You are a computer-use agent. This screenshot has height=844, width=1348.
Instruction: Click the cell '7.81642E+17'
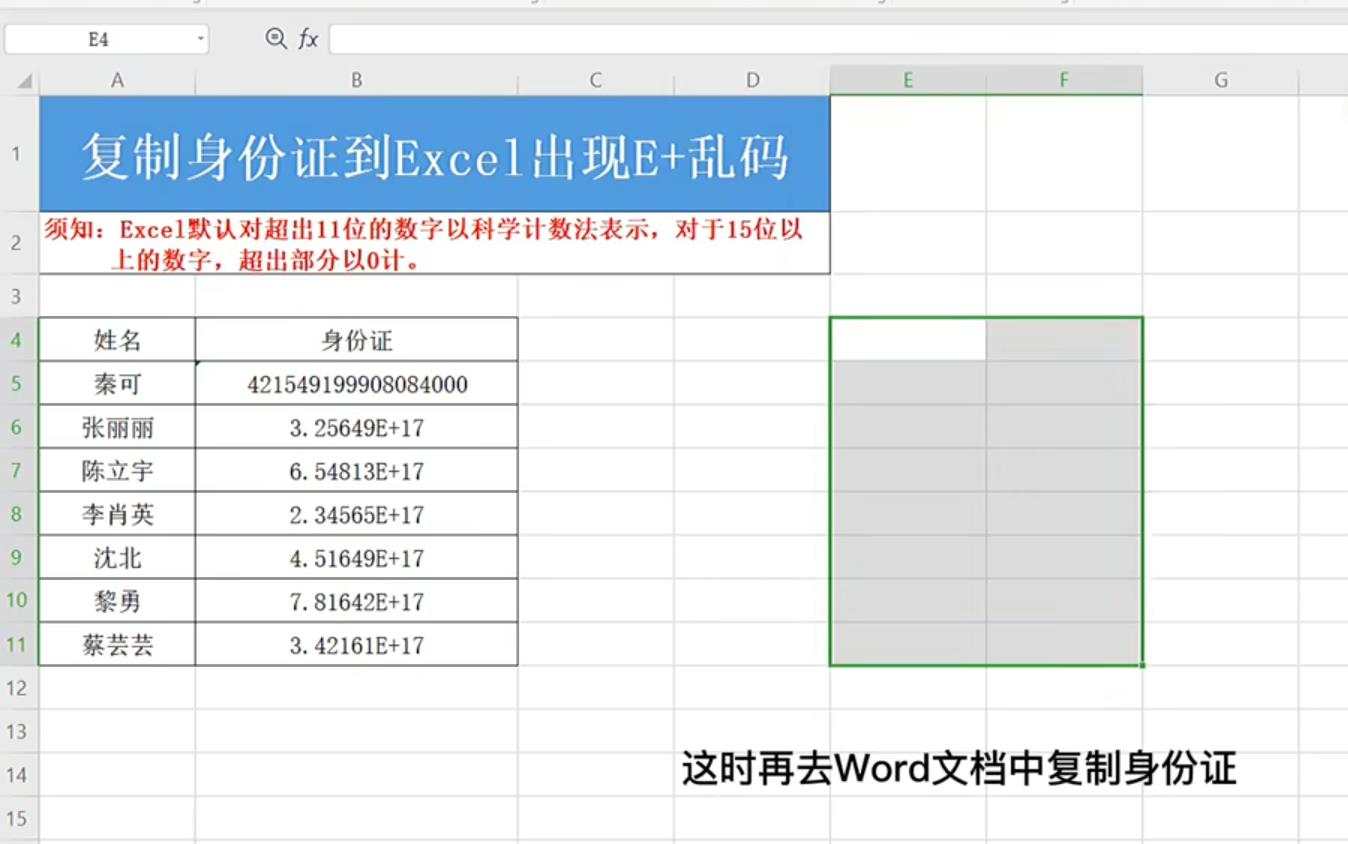[356, 601]
